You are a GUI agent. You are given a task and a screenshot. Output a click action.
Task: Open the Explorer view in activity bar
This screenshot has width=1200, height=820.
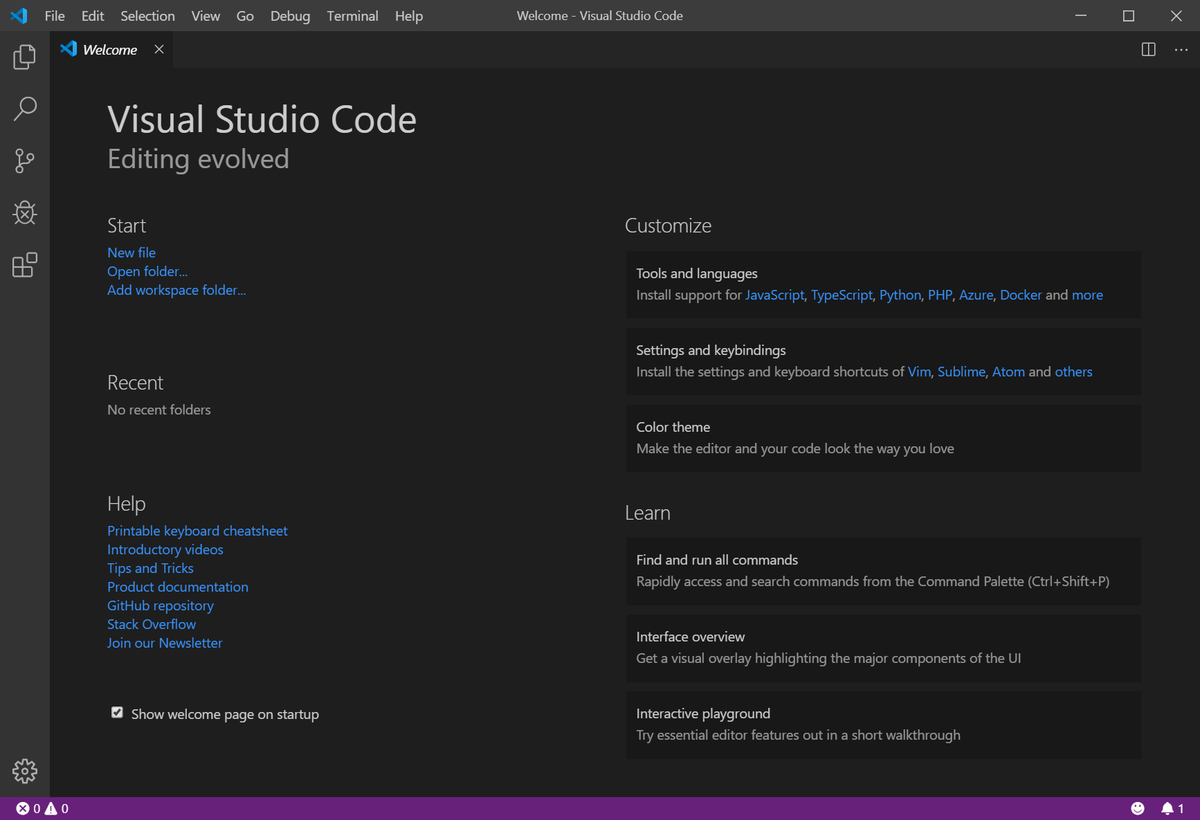[x=24, y=57]
